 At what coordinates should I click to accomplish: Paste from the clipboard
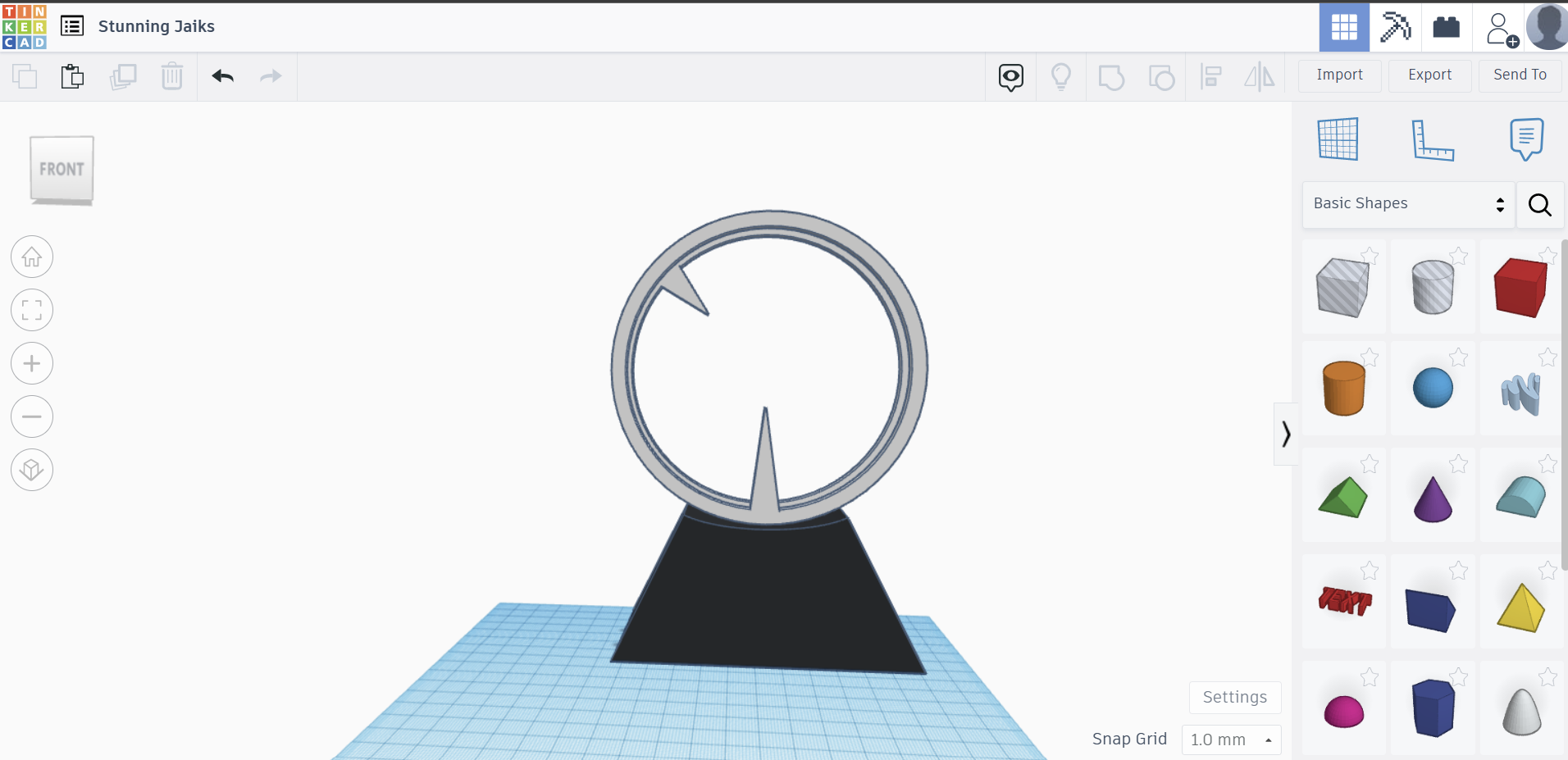click(72, 76)
